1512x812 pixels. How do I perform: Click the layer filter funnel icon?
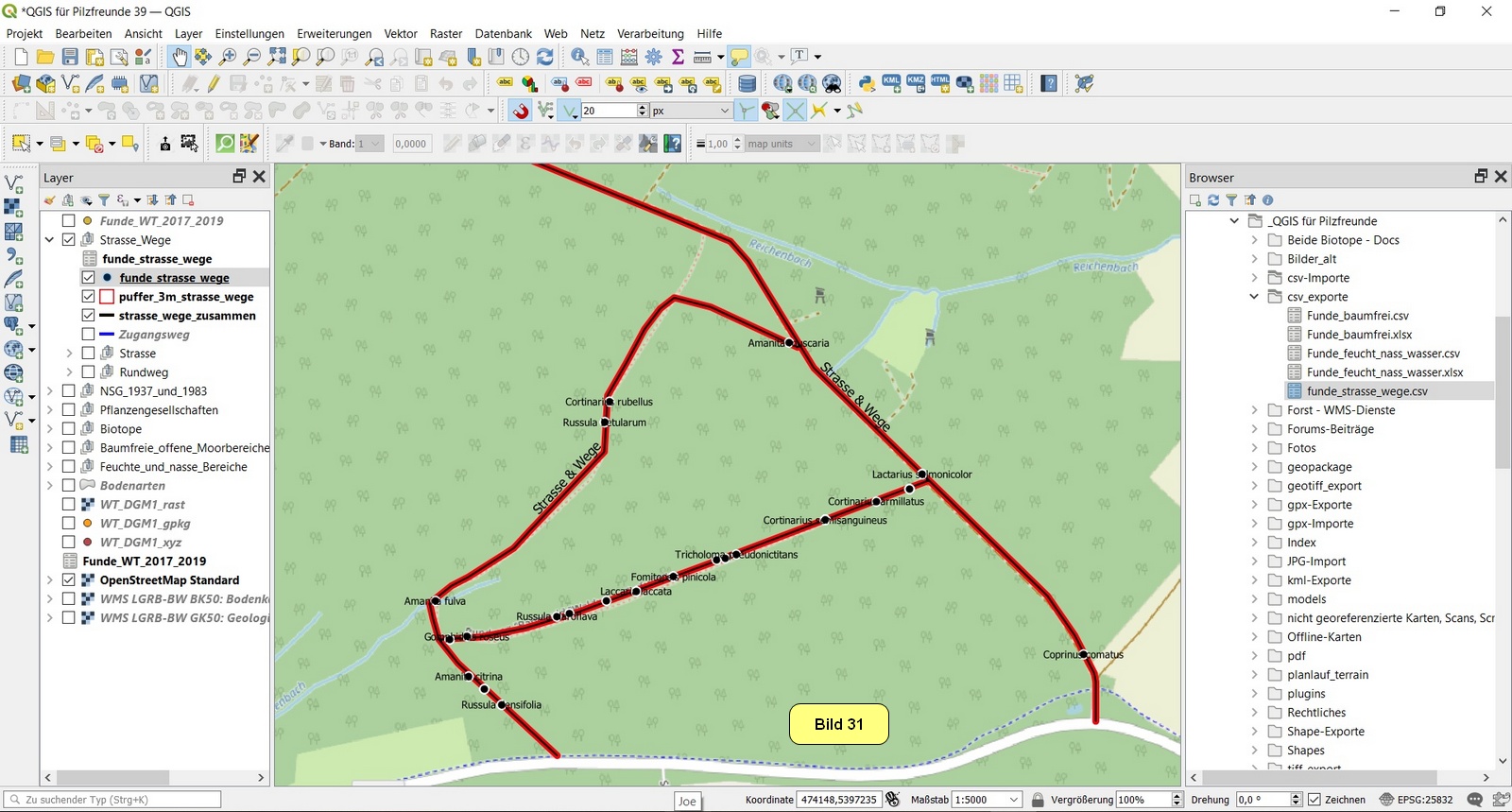click(104, 200)
